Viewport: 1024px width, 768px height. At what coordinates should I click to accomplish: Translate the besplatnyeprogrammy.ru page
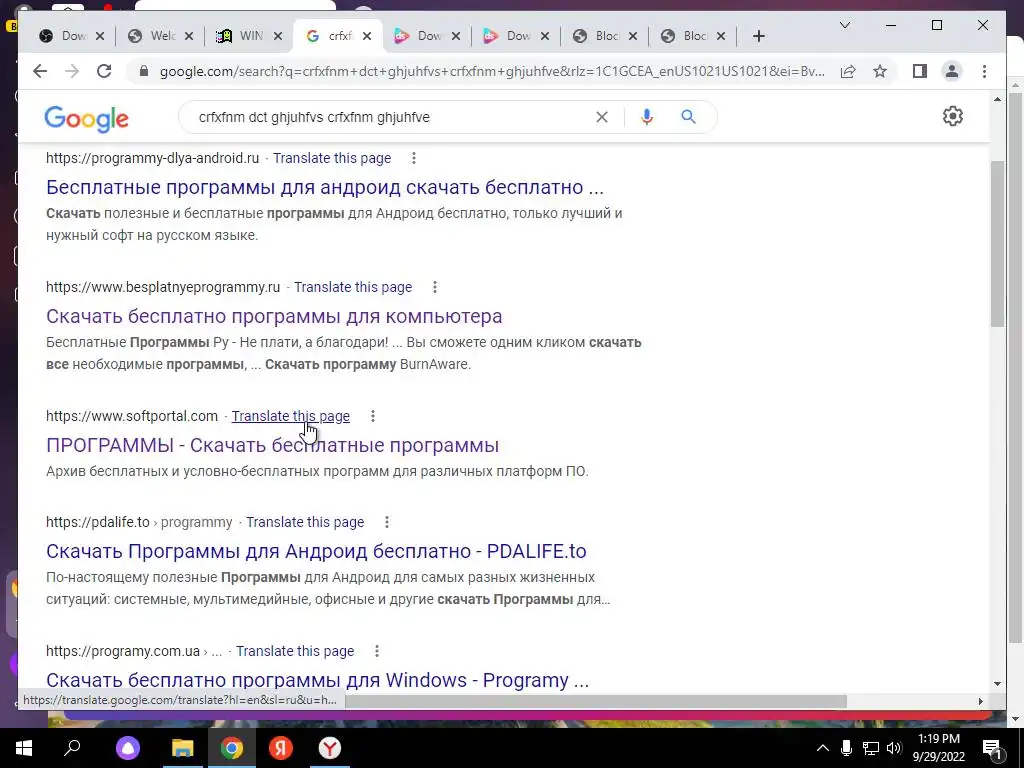pyautogui.click(x=353, y=287)
